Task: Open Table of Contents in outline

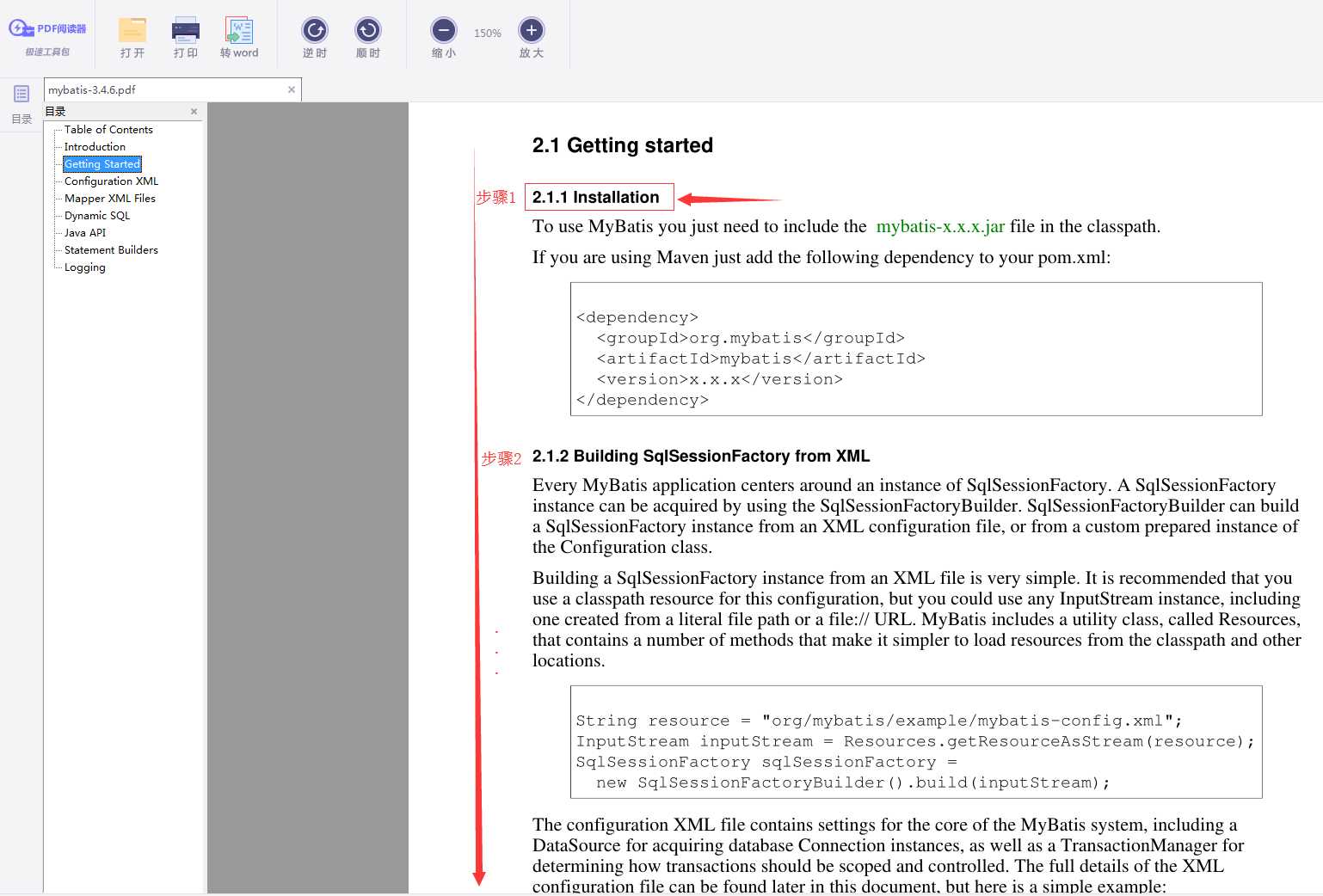Action: click(x=108, y=129)
